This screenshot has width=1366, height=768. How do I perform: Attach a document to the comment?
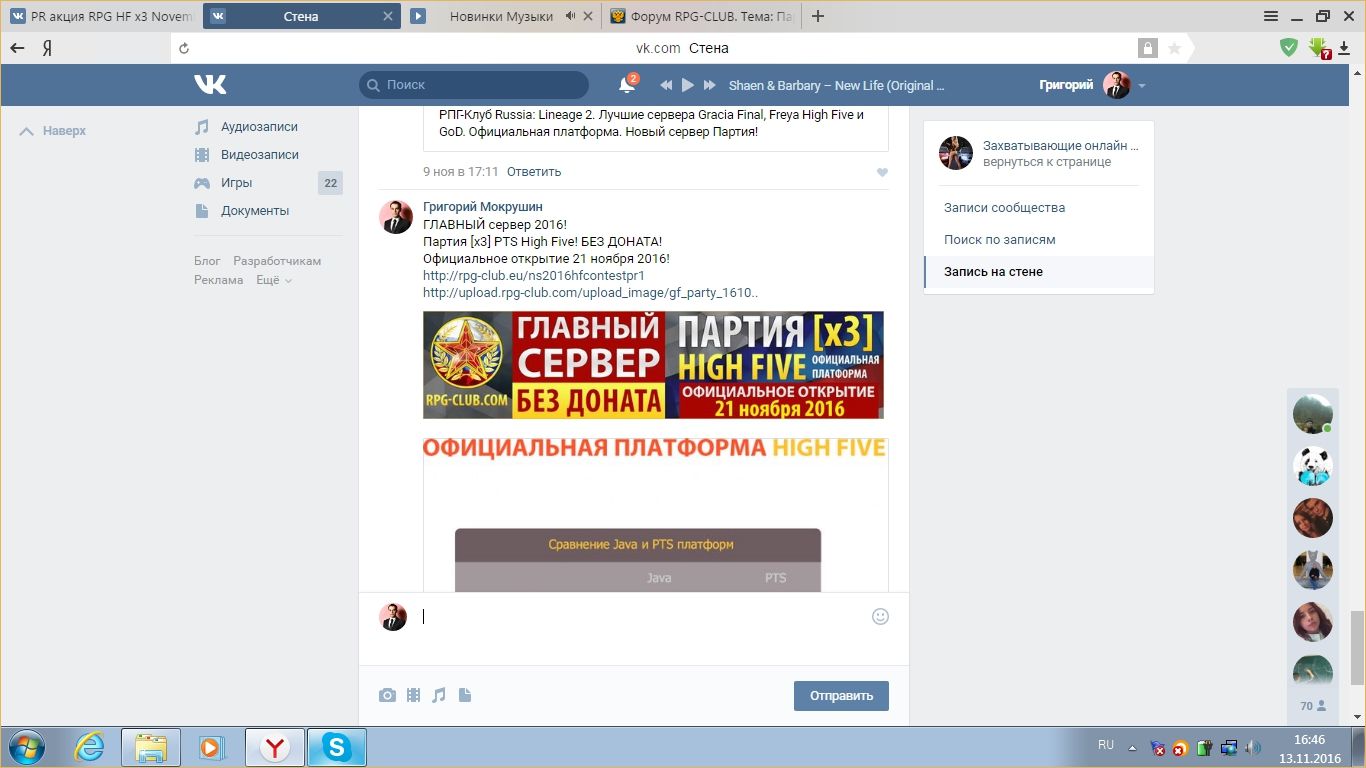465,695
